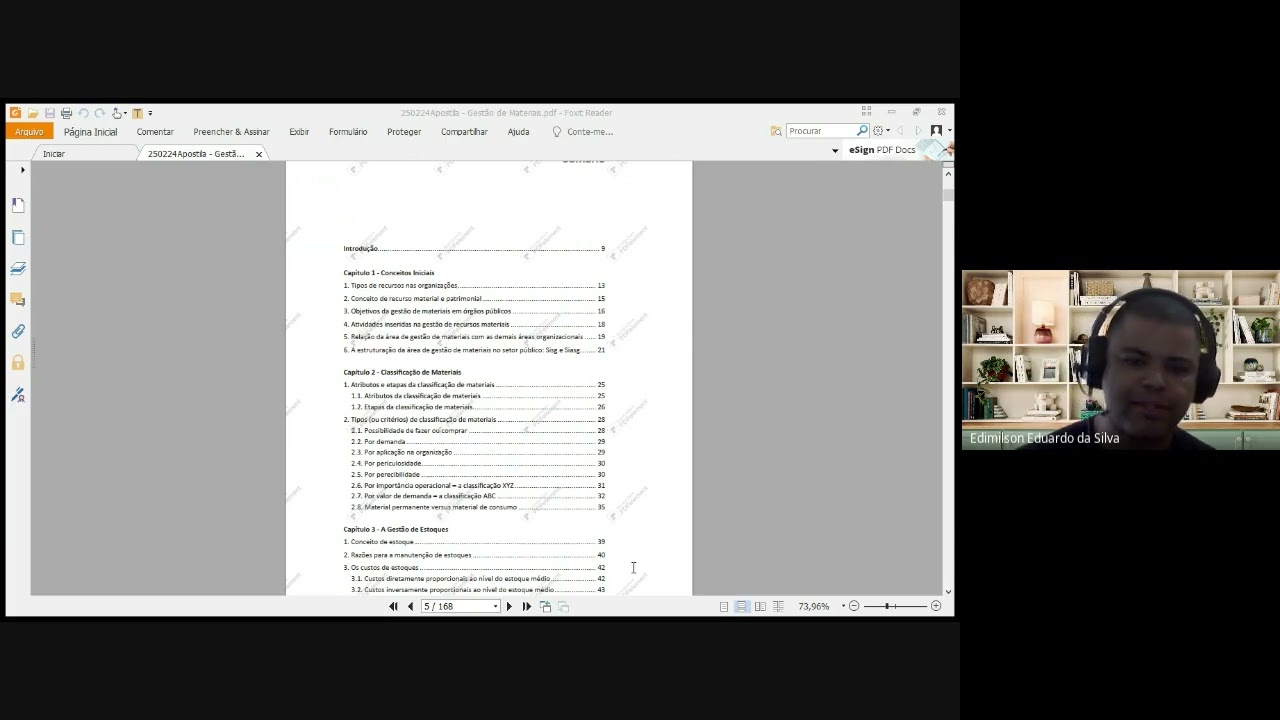
Task: Open the Arquivo menu
Action: pos(29,132)
